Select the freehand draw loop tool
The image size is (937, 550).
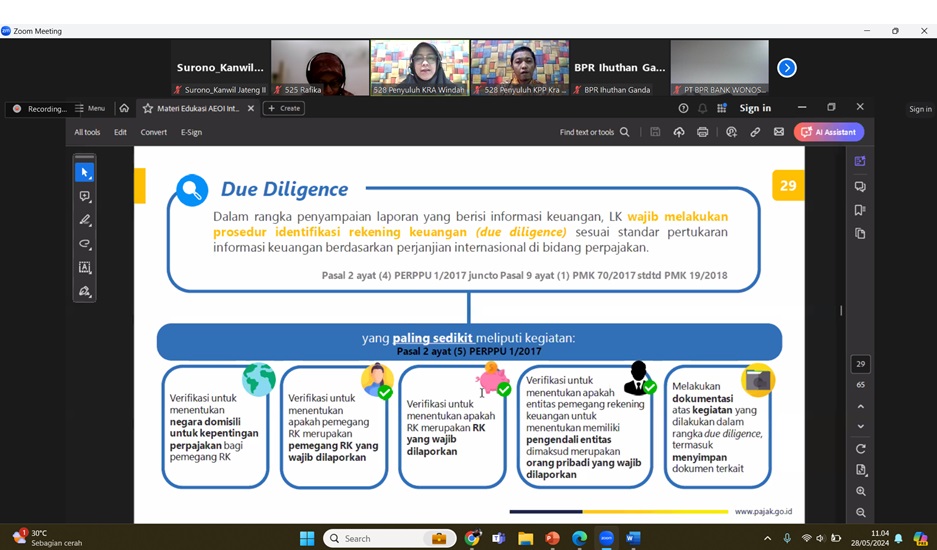point(85,244)
